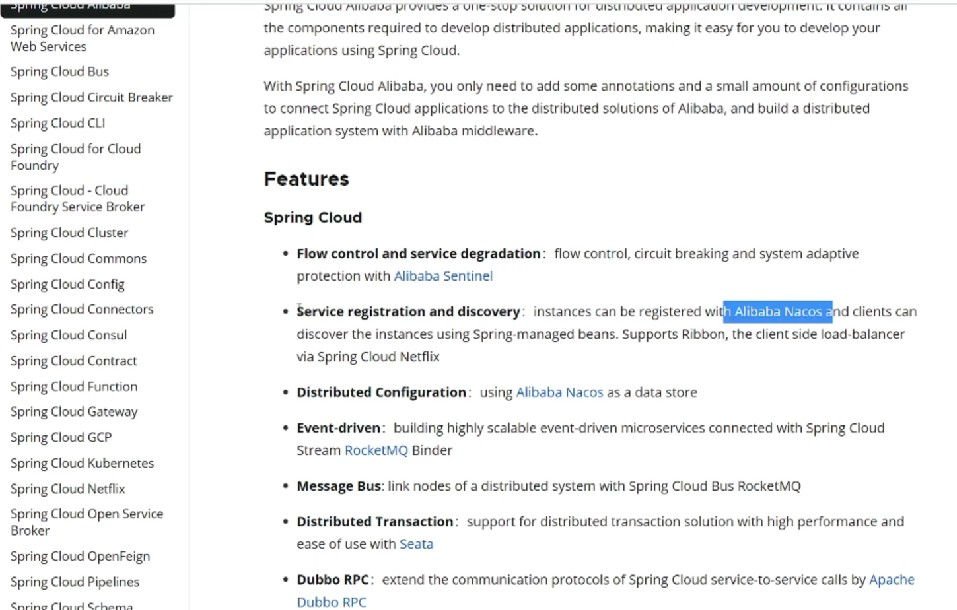Follow the RocketMQ Binder link
The image size is (957, 610).
pos(376,451)
